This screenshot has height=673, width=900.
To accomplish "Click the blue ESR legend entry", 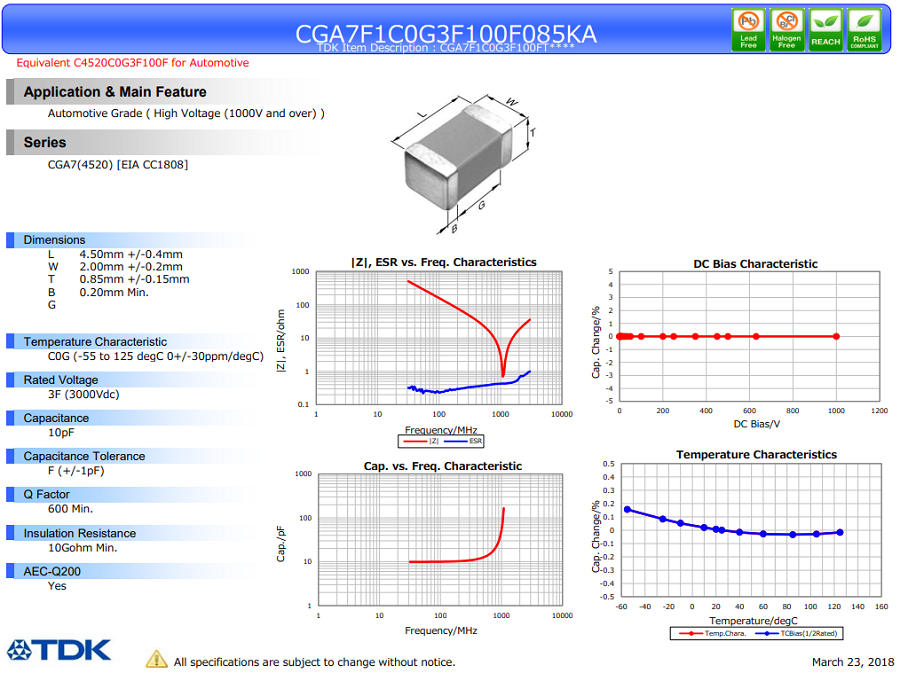I will click(463, 441).
